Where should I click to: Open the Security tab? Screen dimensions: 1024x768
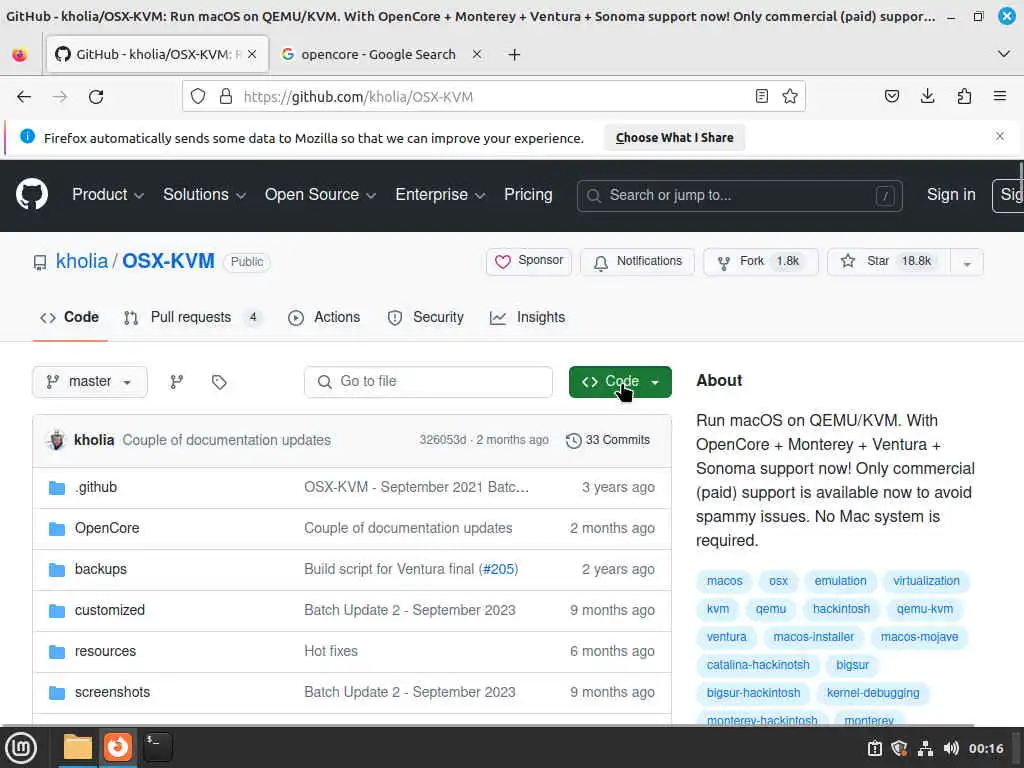[425, 317]
